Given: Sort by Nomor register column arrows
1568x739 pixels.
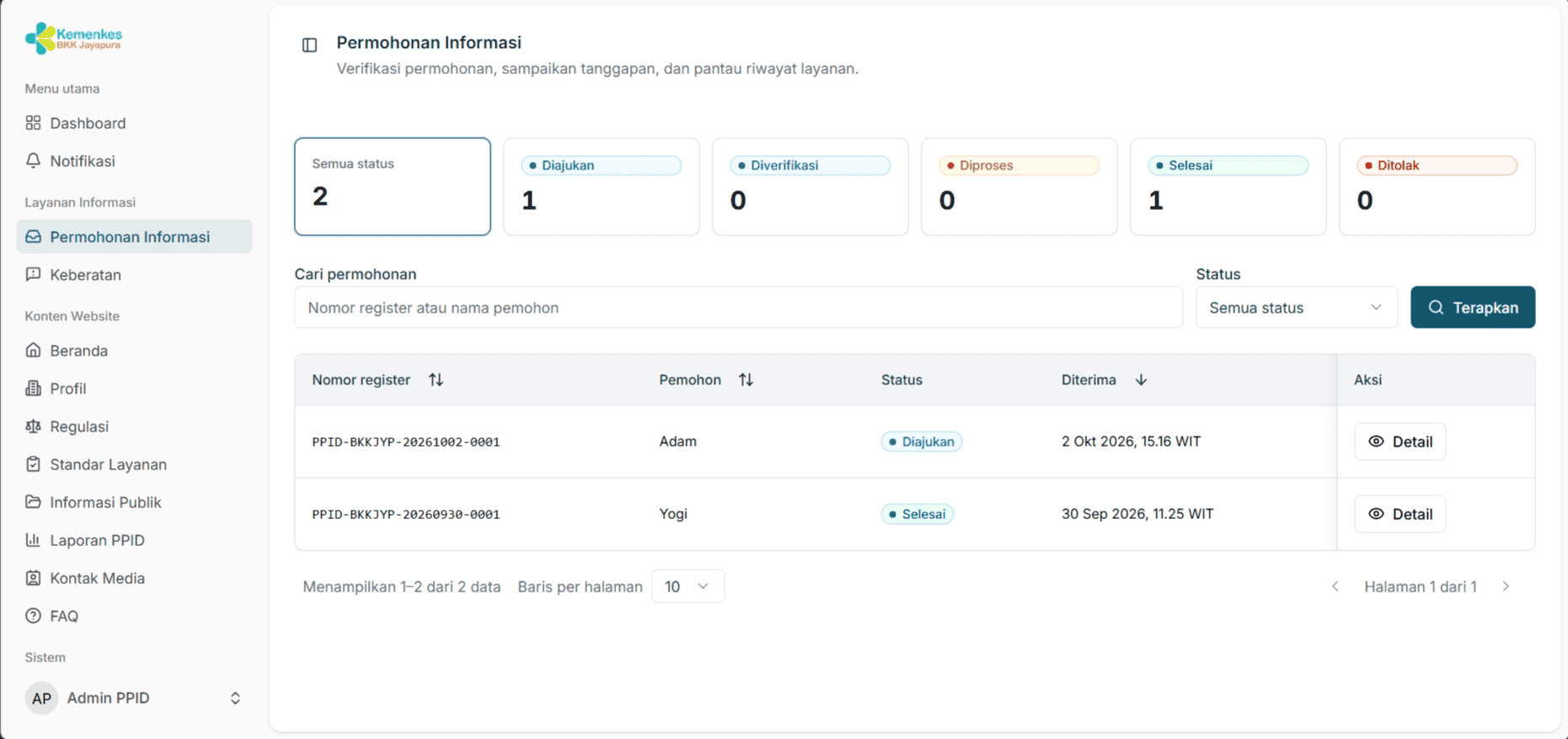Looking at the screenshot, I should [x=436, y=380].
